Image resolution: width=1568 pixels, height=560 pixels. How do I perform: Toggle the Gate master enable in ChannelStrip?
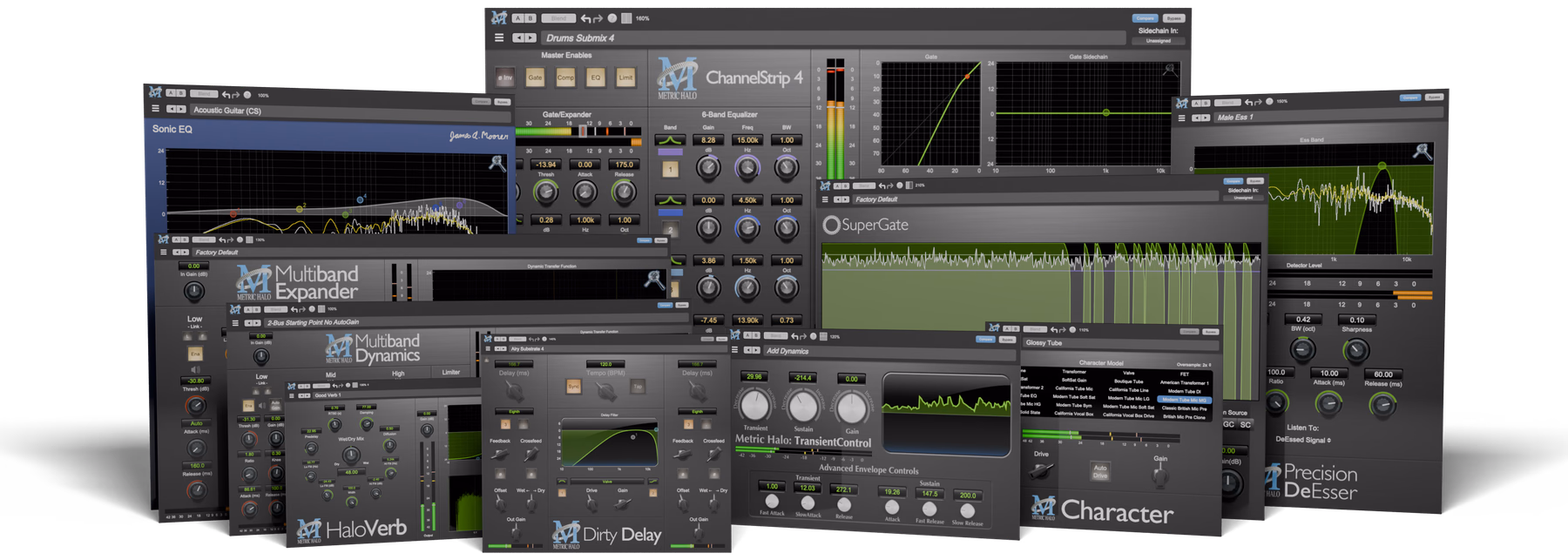(535, 78)
